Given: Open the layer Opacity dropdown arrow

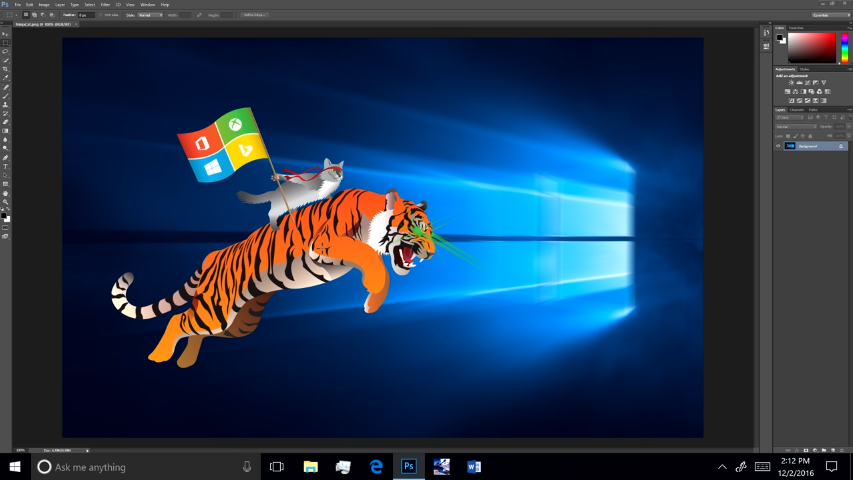Looking at the screenshot, I should point(849,127).
